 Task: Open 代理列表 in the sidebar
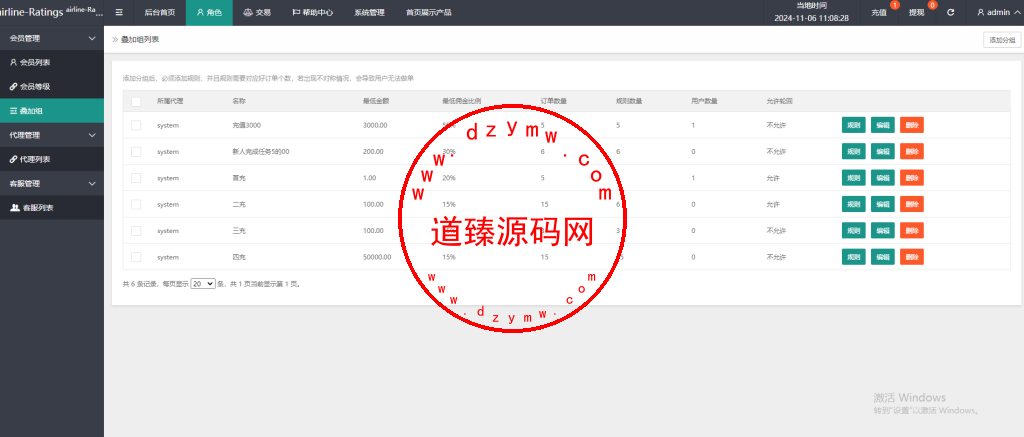(52, 159)
